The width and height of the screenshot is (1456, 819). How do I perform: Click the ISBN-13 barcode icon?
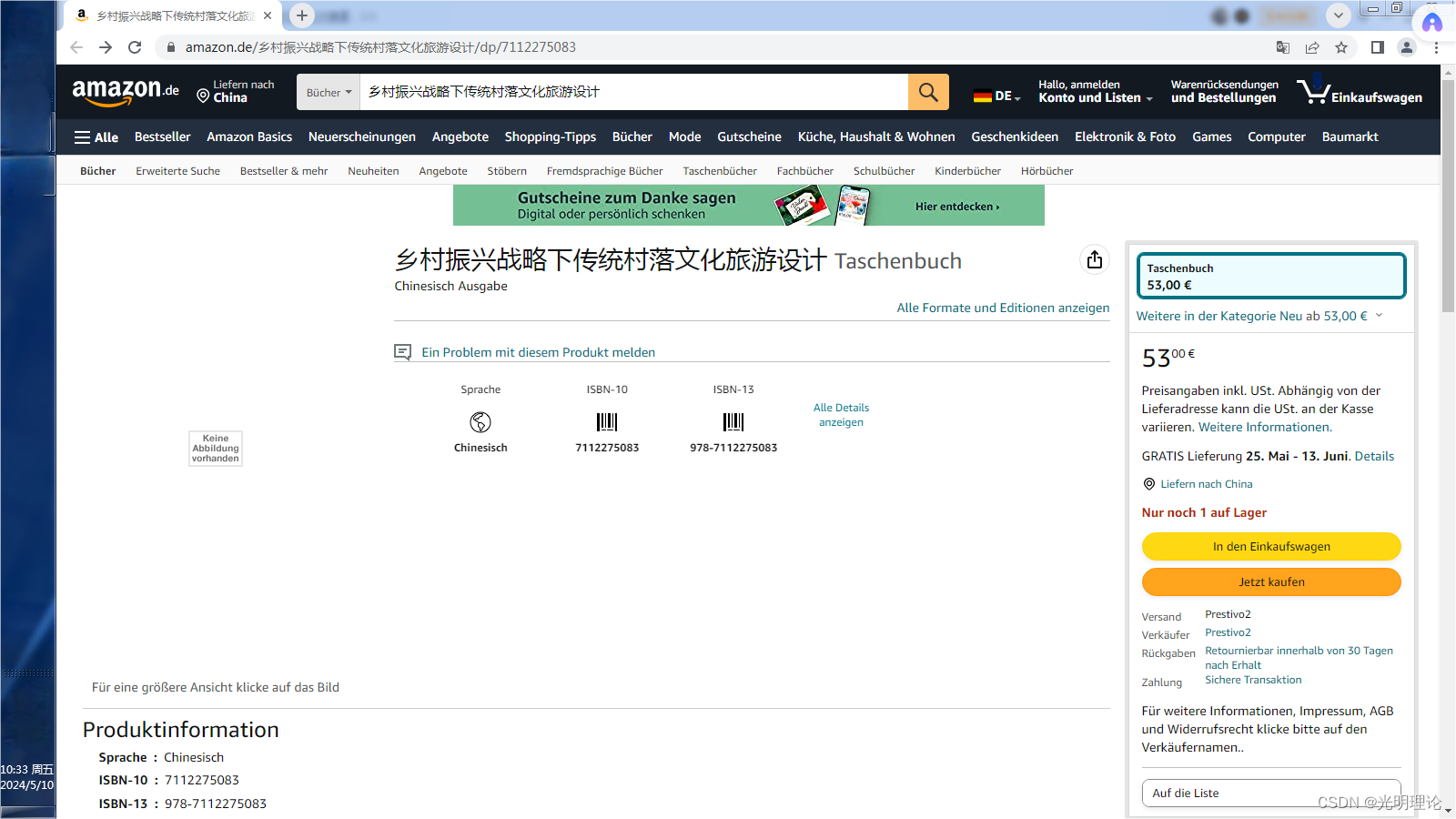(x=733, y=422)
